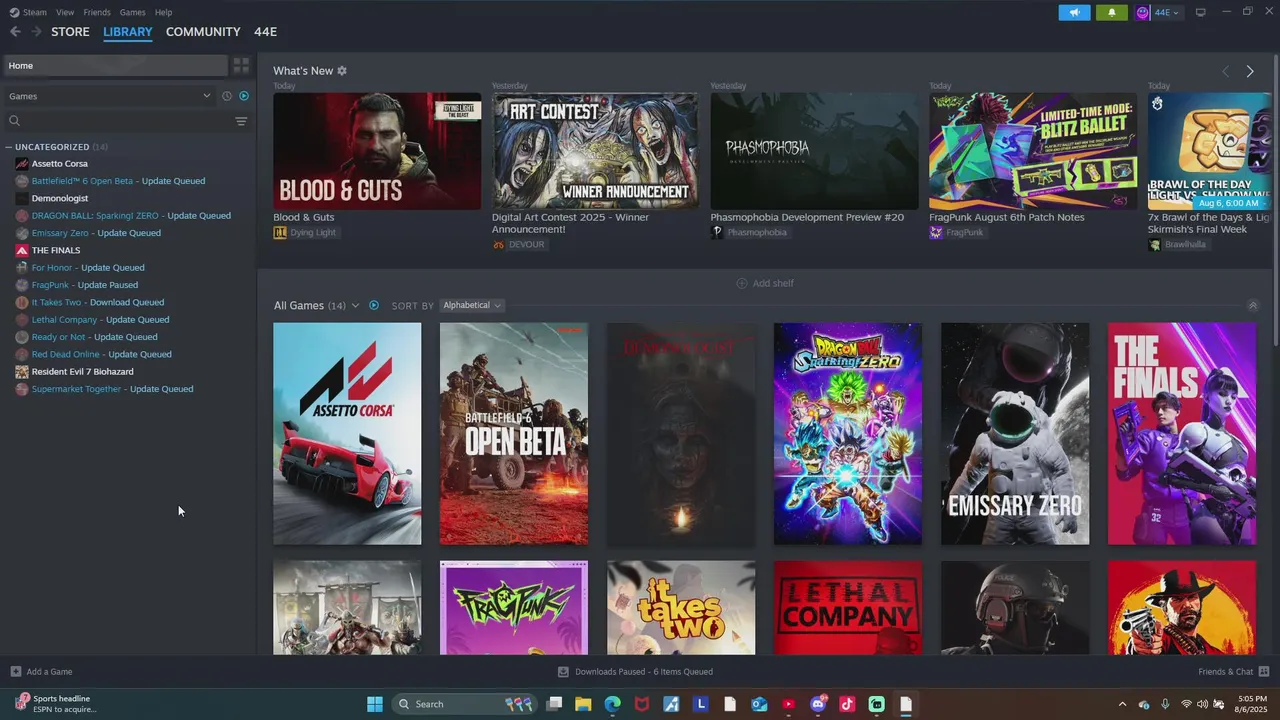1280x720 pixels.
Task: Open the View menu
Action: 65,12
